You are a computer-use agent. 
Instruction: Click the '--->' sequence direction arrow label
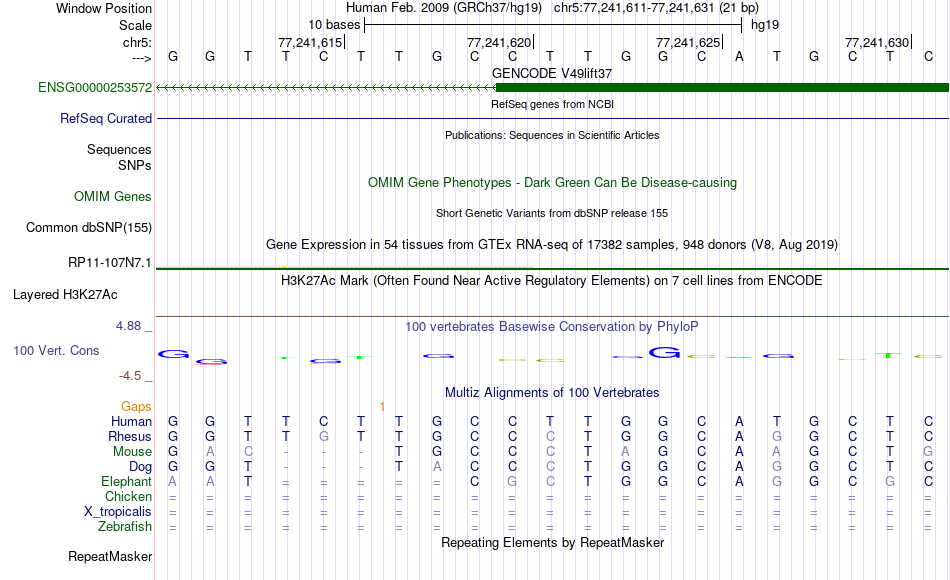pyautogui.click(x=141, y=58)
